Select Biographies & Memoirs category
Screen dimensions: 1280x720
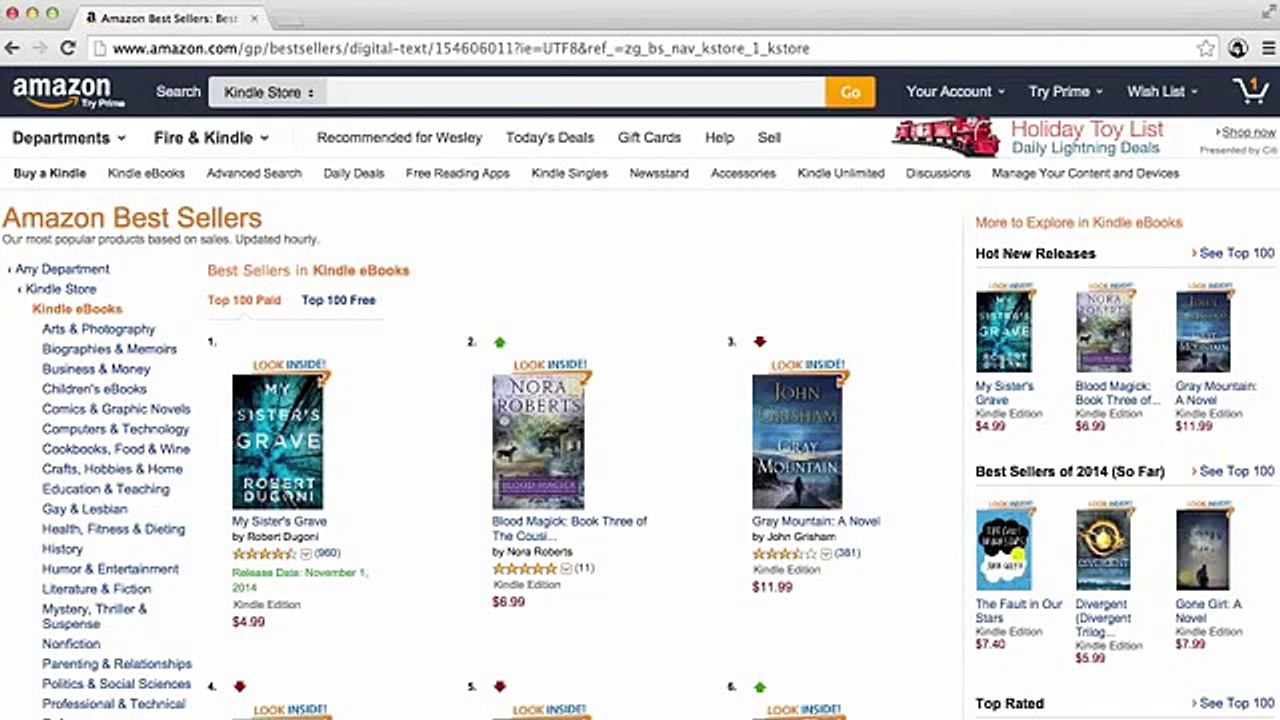[109, 349]
